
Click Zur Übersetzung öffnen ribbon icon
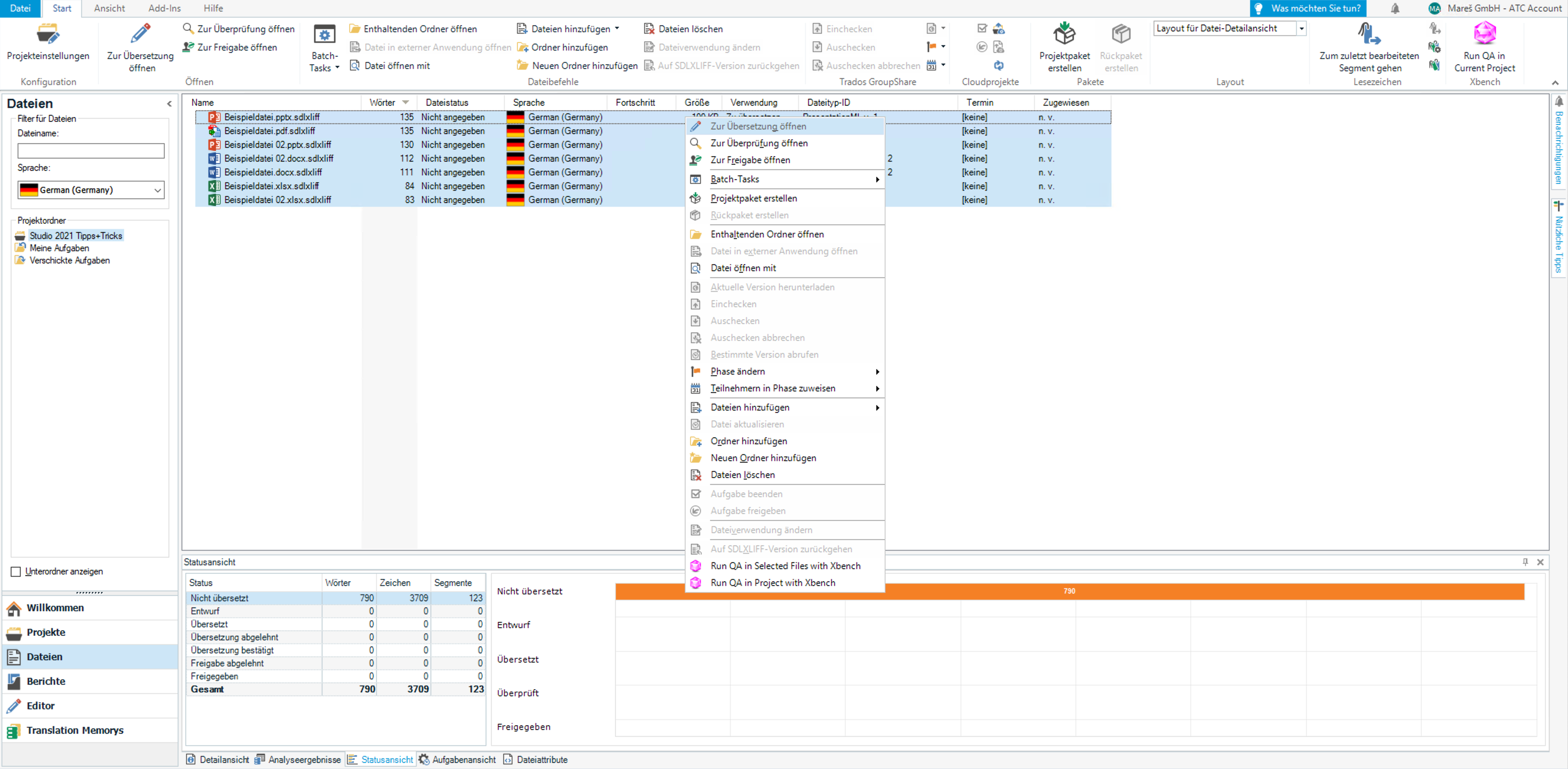click(x=141, y=47)
